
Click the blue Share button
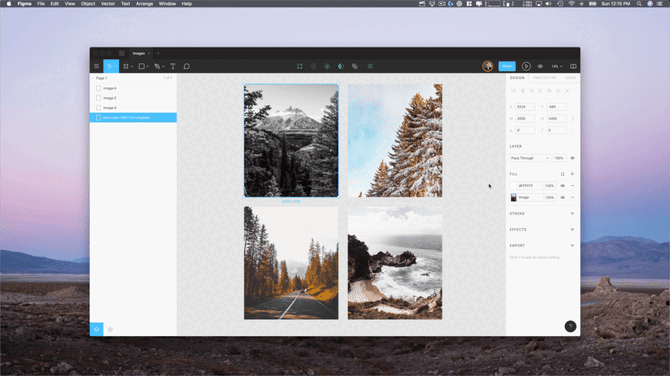507,66
